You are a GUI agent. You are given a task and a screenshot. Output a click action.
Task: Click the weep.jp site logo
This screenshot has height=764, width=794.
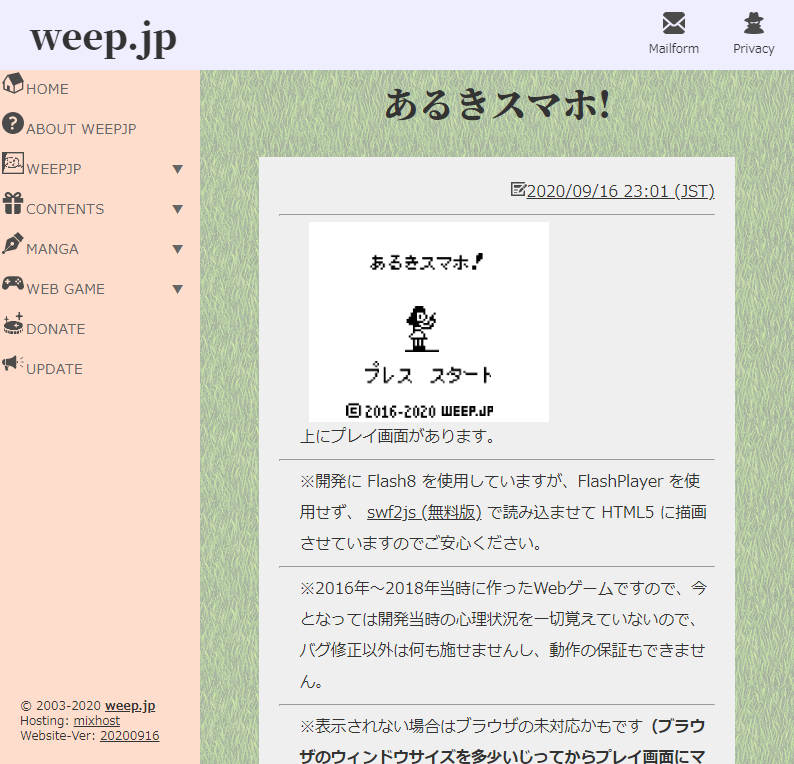point(103,38)
